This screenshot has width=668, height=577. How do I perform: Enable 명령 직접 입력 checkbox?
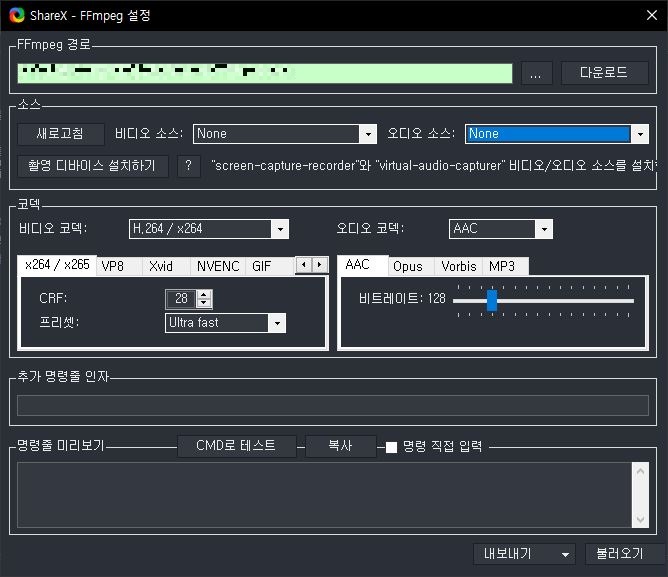[391, 447]
